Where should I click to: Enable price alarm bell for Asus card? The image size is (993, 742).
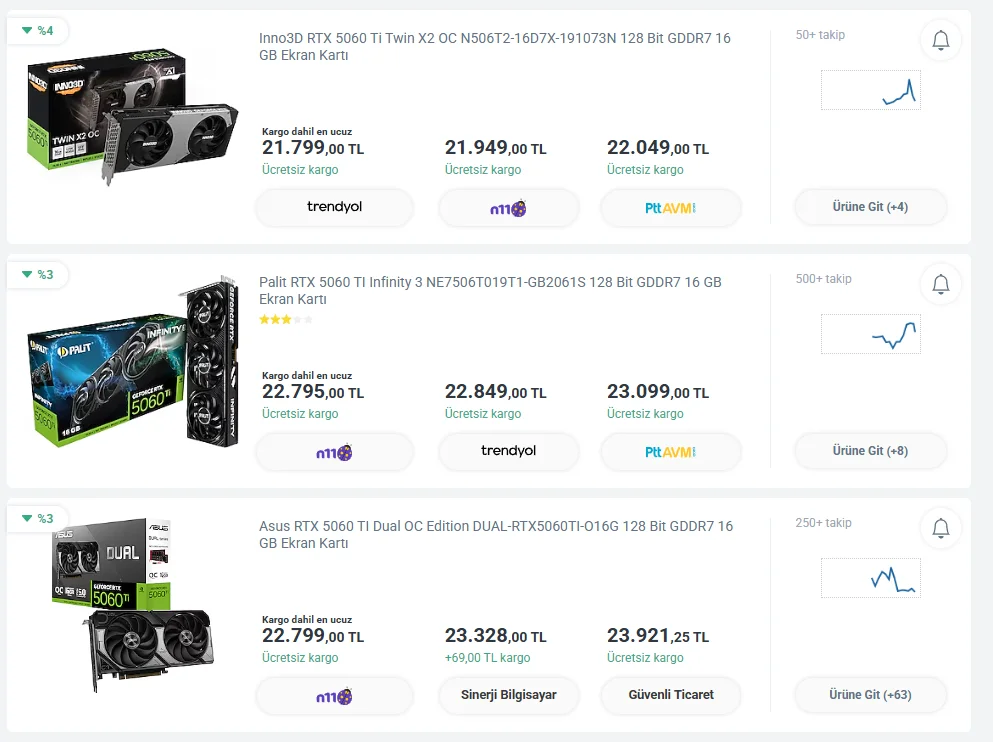(940, 528)
